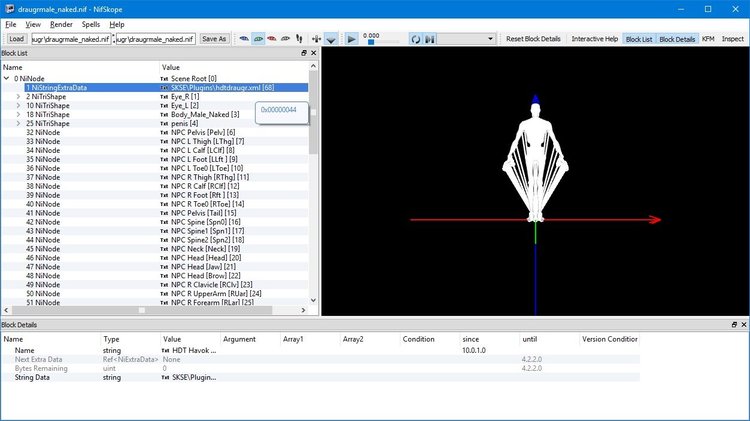Screen dimensions: 750x421
Task: Click the Name column header in Block List
Action: tap(80, 67)
